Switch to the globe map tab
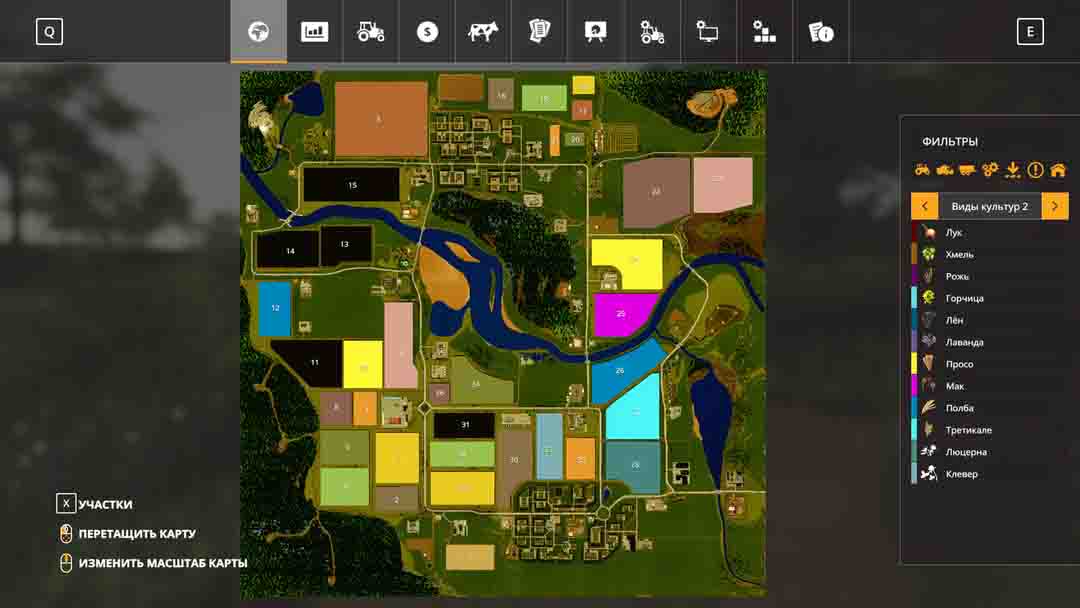Image resolution: width=1080 pixels, height=608 pixels. click(x=259, y=32)
